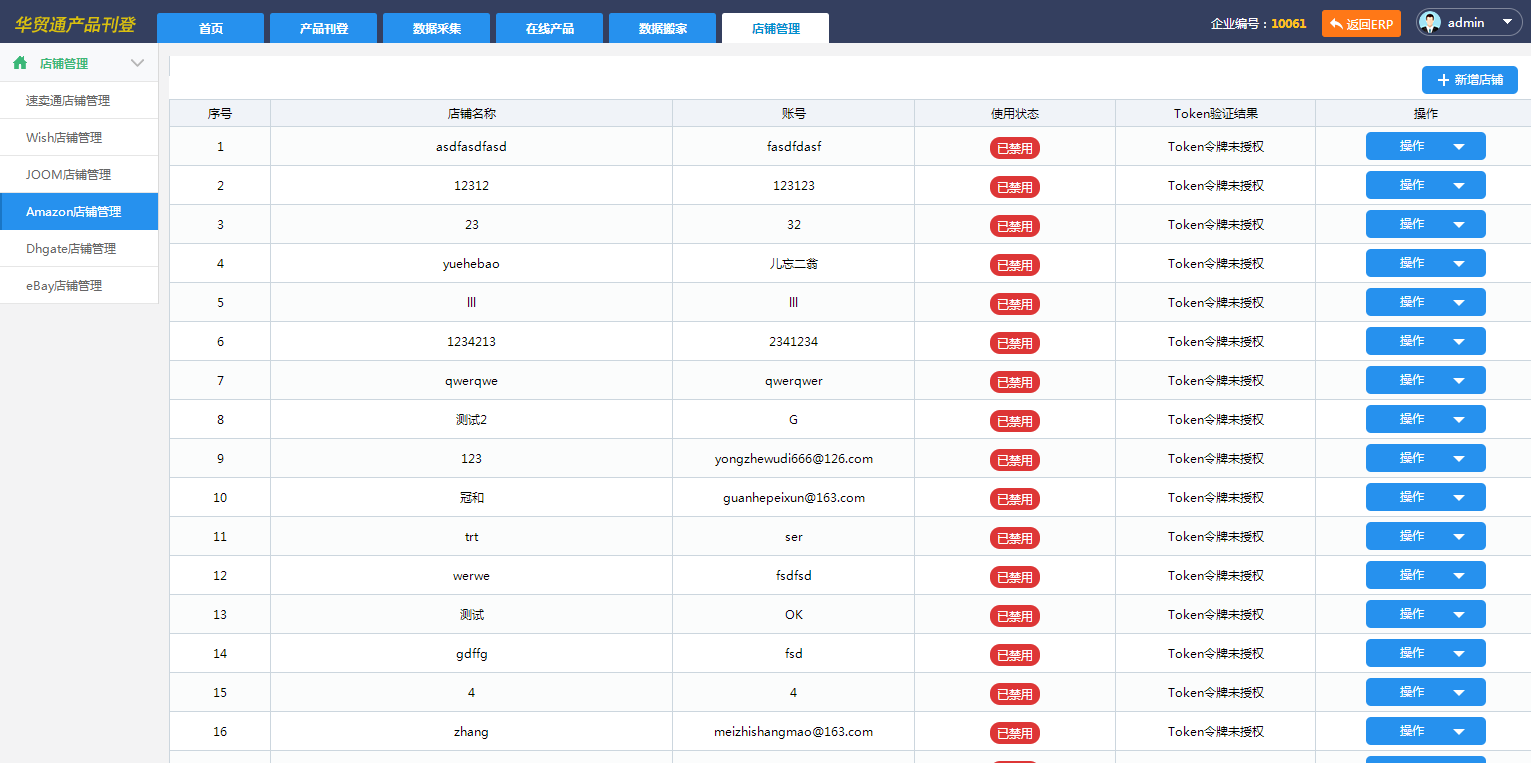Select Amazon店铺管理 in the sidebar

click(79, 211)
